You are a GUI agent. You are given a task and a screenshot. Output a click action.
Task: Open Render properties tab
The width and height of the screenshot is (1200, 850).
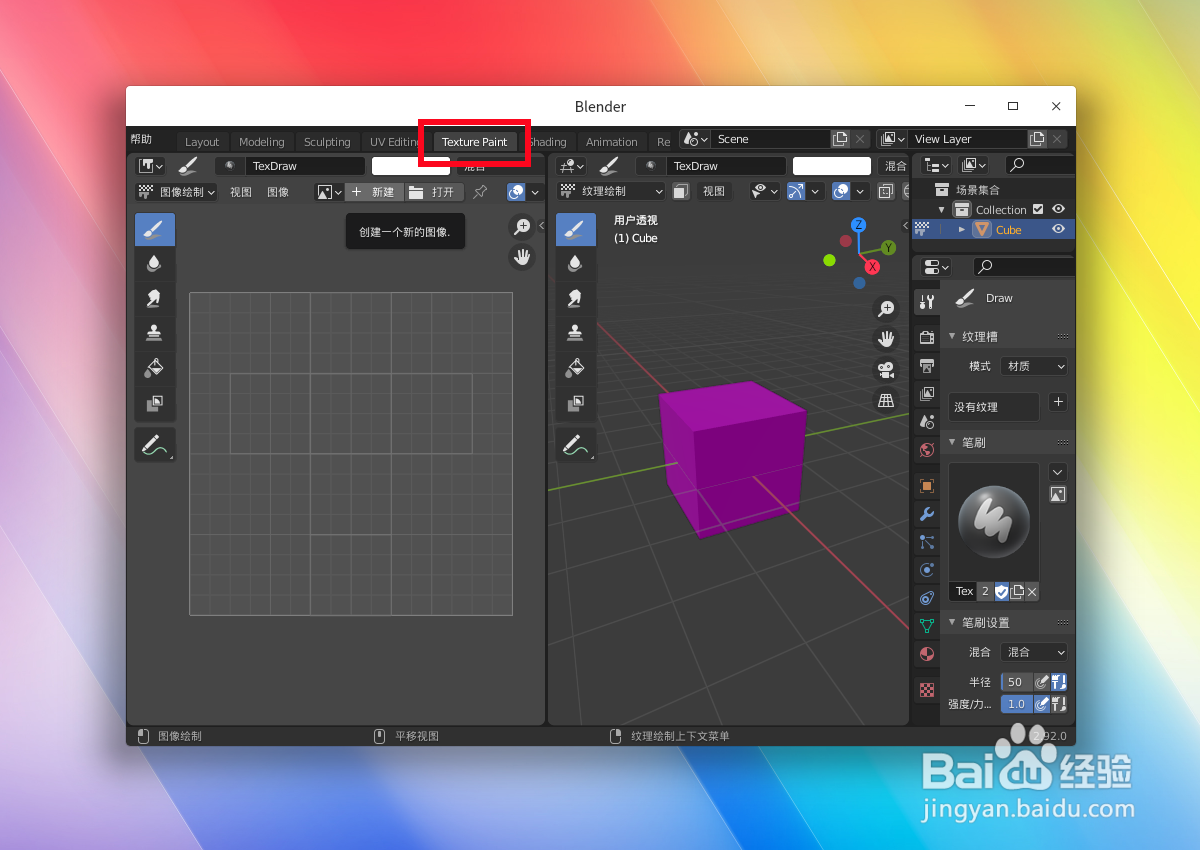coord(927,337)
